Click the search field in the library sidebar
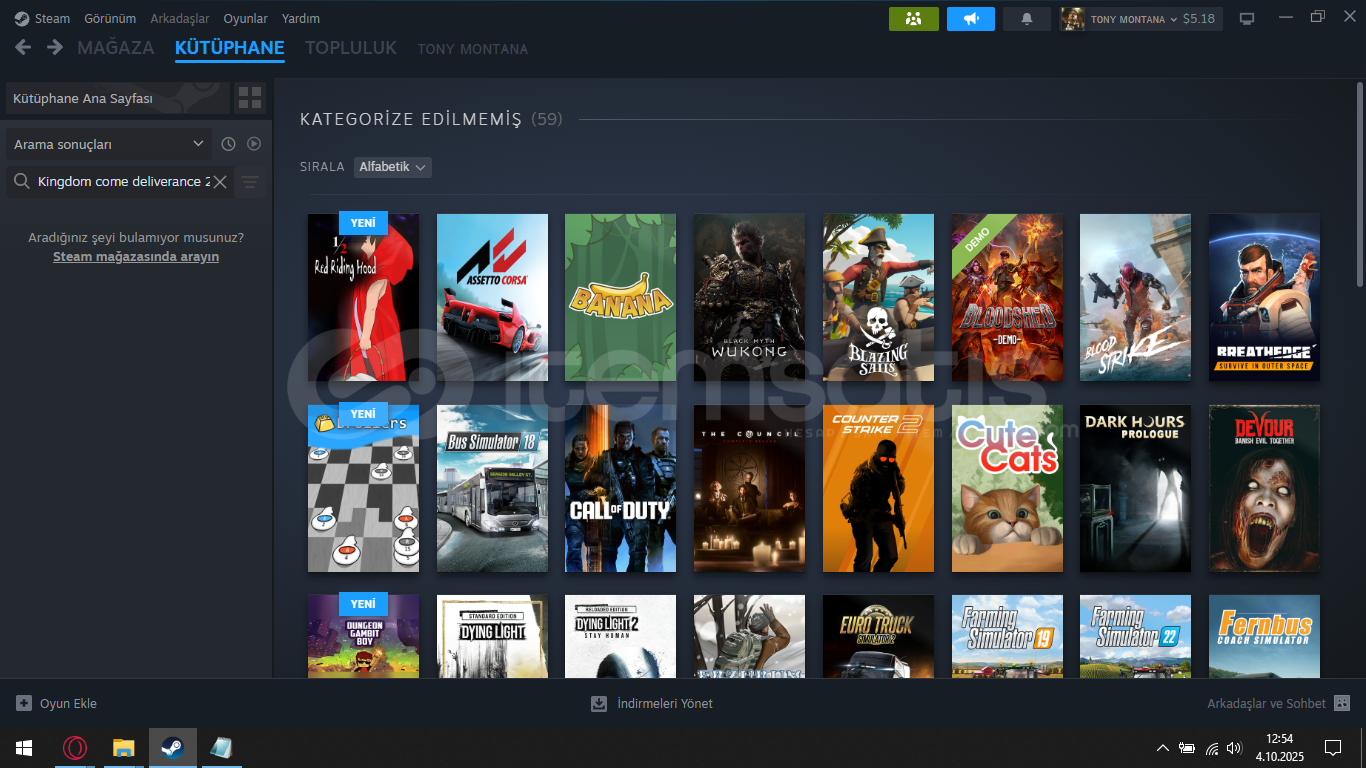The image size is (1366, 768). pos(121,182)
